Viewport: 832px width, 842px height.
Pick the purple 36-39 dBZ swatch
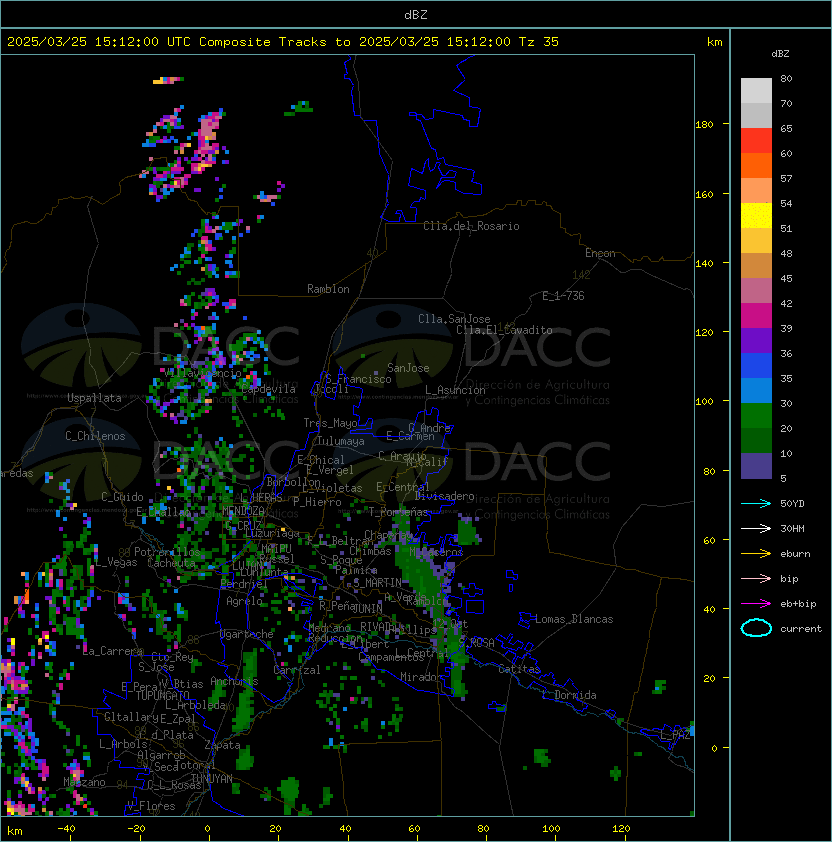756,341
